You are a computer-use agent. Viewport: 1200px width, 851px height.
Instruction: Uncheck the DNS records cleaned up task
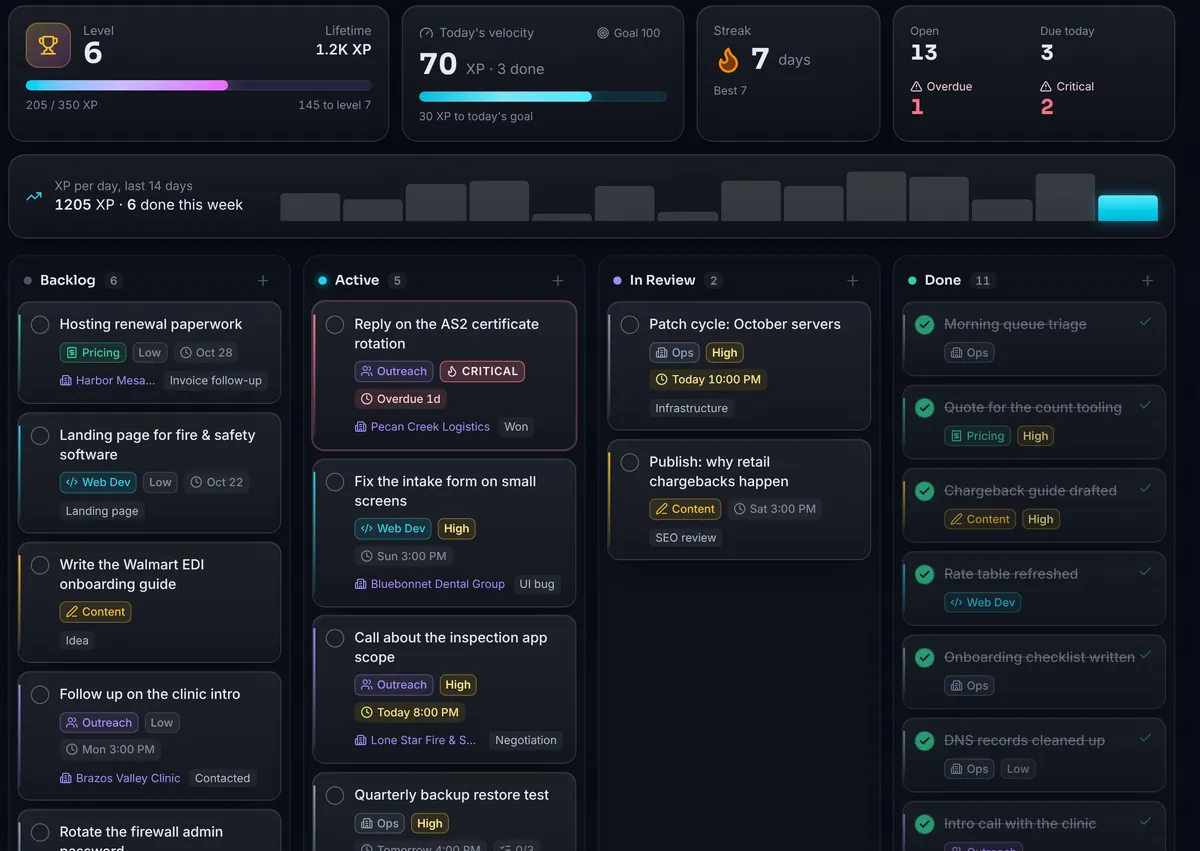tap(925, 741)
